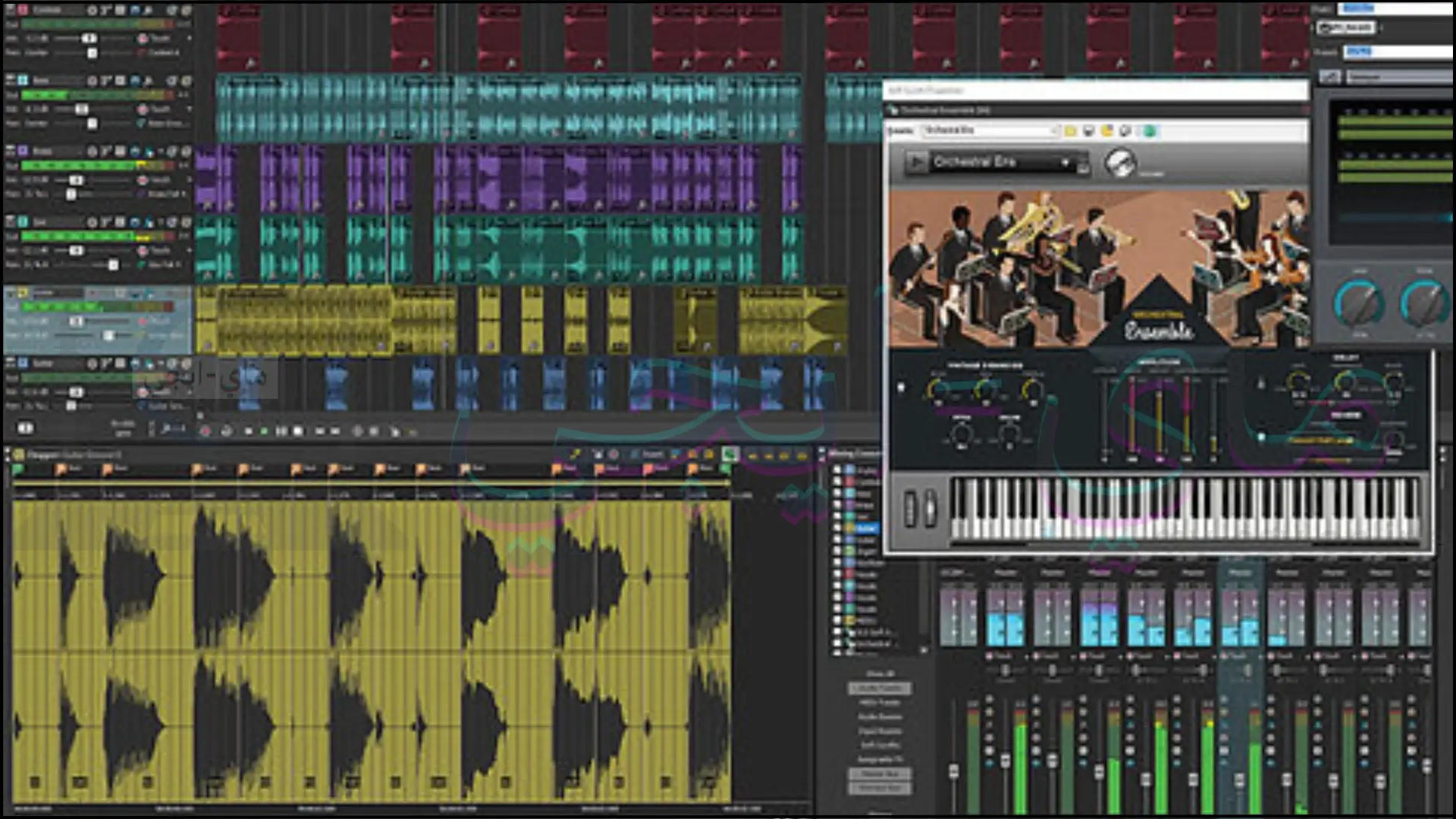Click the pitch wheel left of piano keyboard

pos(911,508)
